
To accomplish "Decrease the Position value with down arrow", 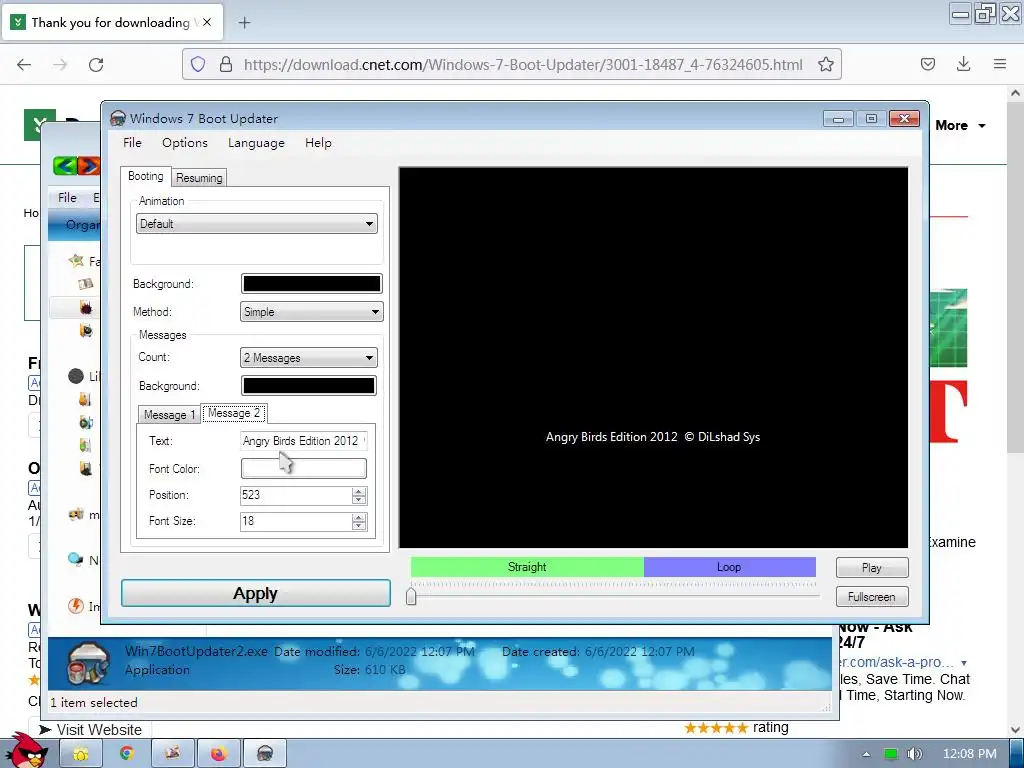I will [359, 500].
